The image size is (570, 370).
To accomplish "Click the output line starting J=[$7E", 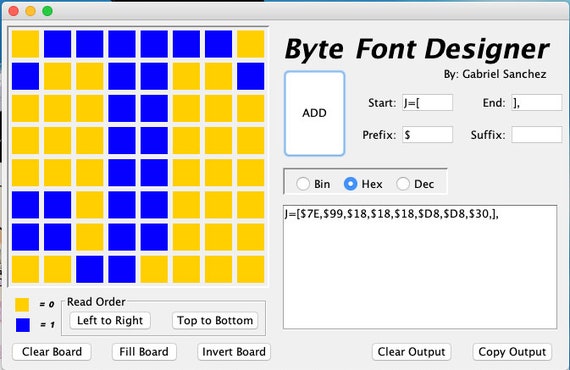I will [392, 214].
